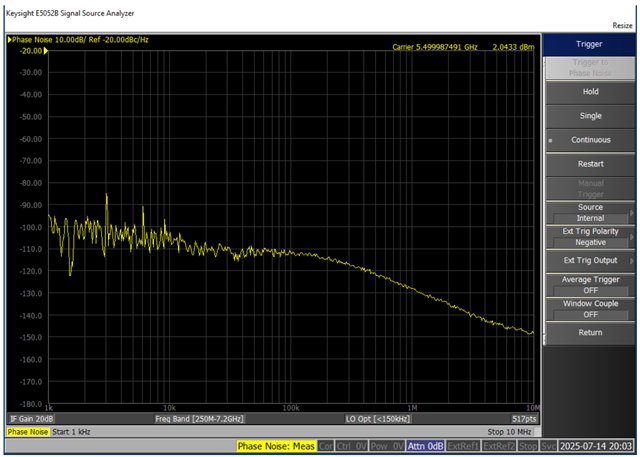The width and height of the screenshot is (640, 457).
Task: Click the 517pts indicator
Action: [x=524, y=419]
